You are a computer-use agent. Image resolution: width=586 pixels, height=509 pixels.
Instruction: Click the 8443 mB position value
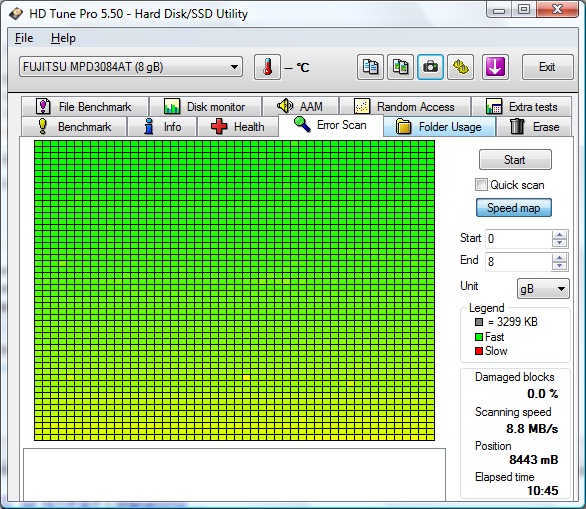click(x=533, y=460)
